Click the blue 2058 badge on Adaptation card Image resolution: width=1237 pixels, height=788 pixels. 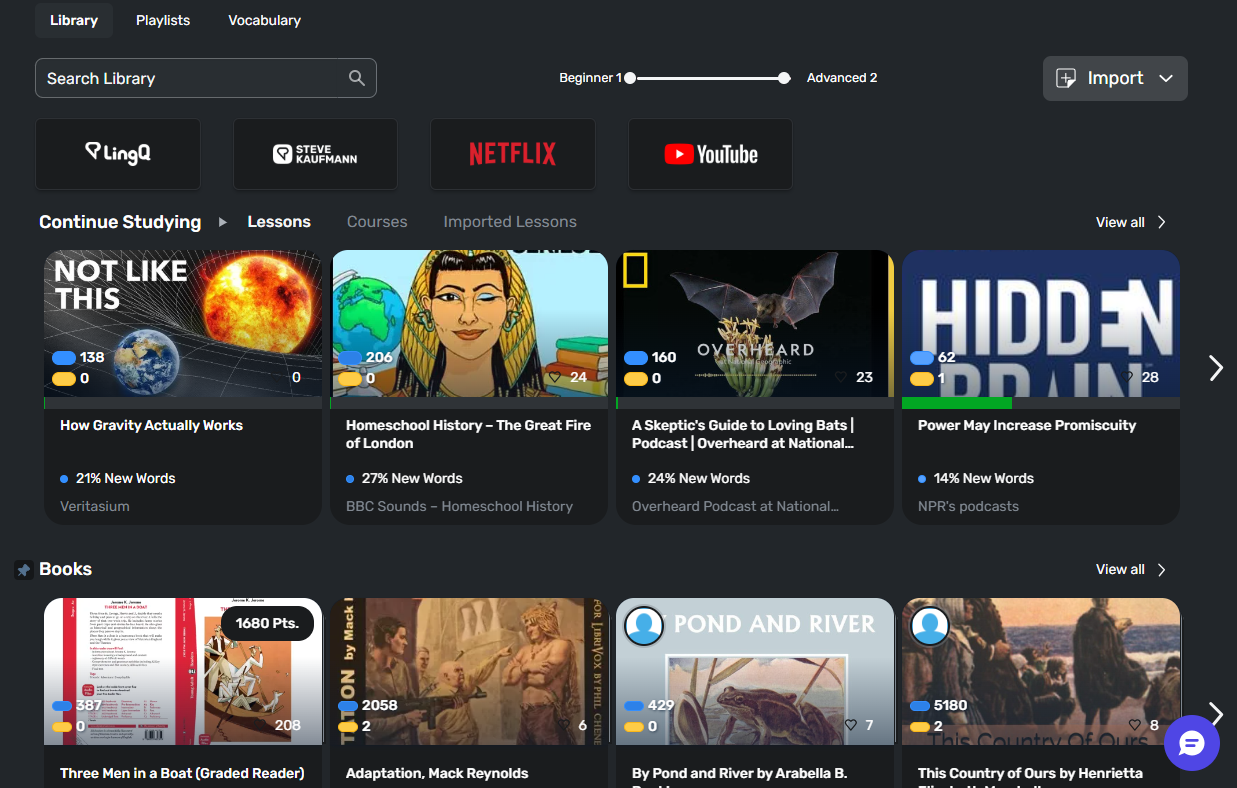pyautogui.click(x=350, y=705)
